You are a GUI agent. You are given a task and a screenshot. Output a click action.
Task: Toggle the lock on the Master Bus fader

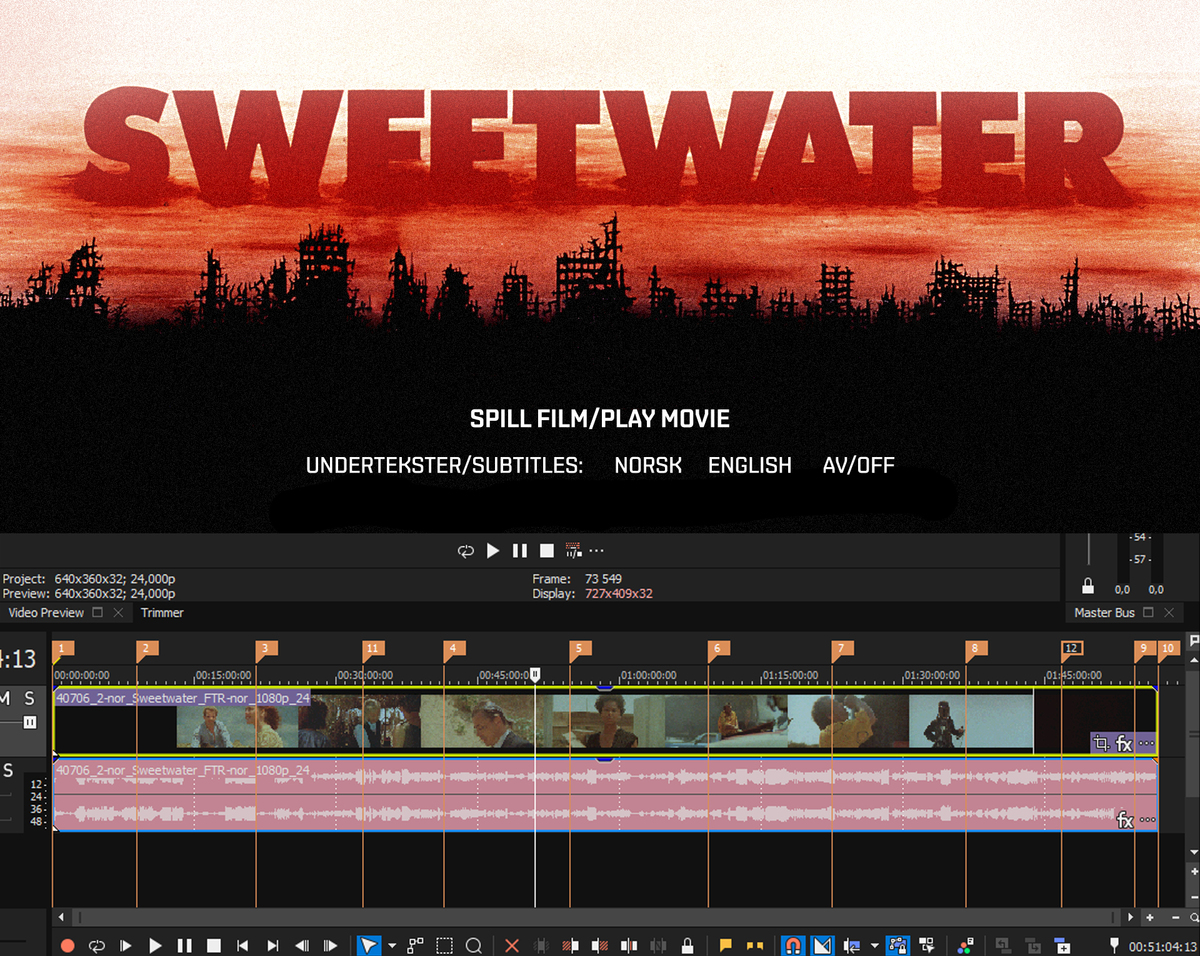[x=1088, y=587]
